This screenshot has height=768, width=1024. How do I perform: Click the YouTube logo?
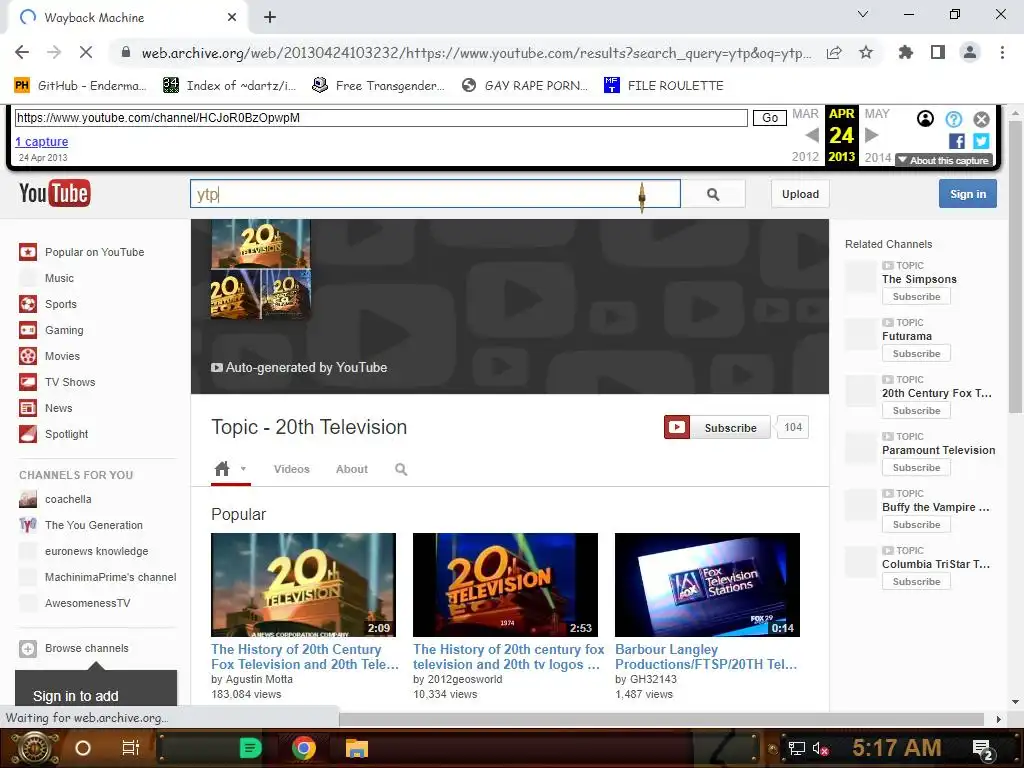click(55, 194)
